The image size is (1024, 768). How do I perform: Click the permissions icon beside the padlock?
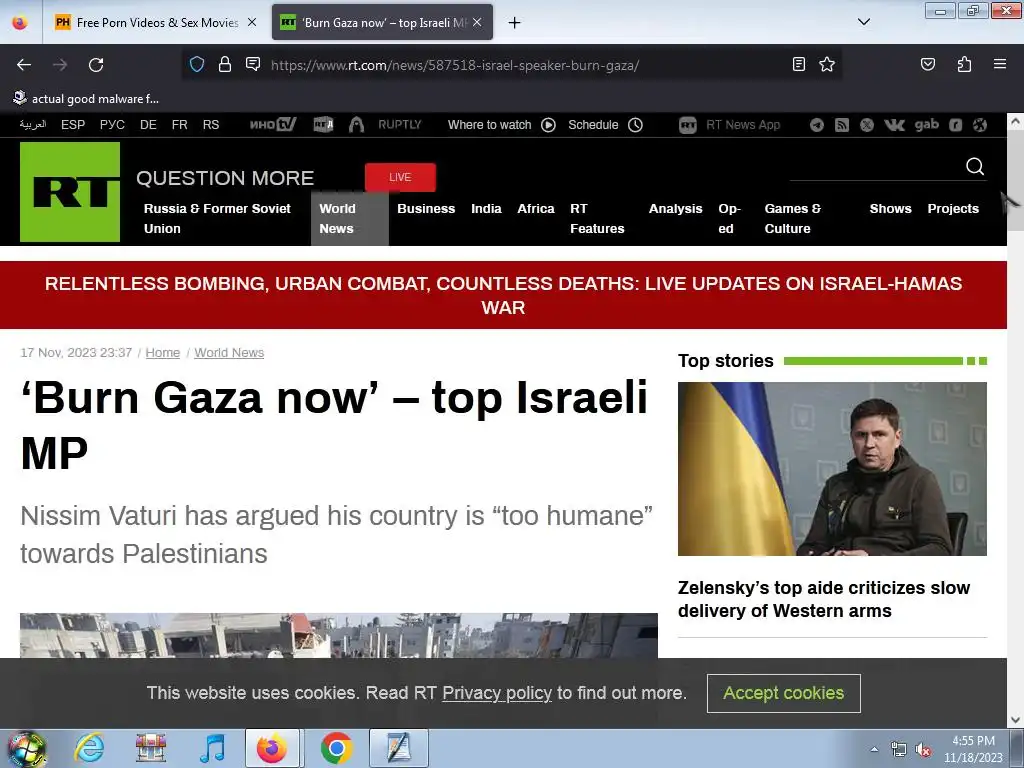click(253, 64)
